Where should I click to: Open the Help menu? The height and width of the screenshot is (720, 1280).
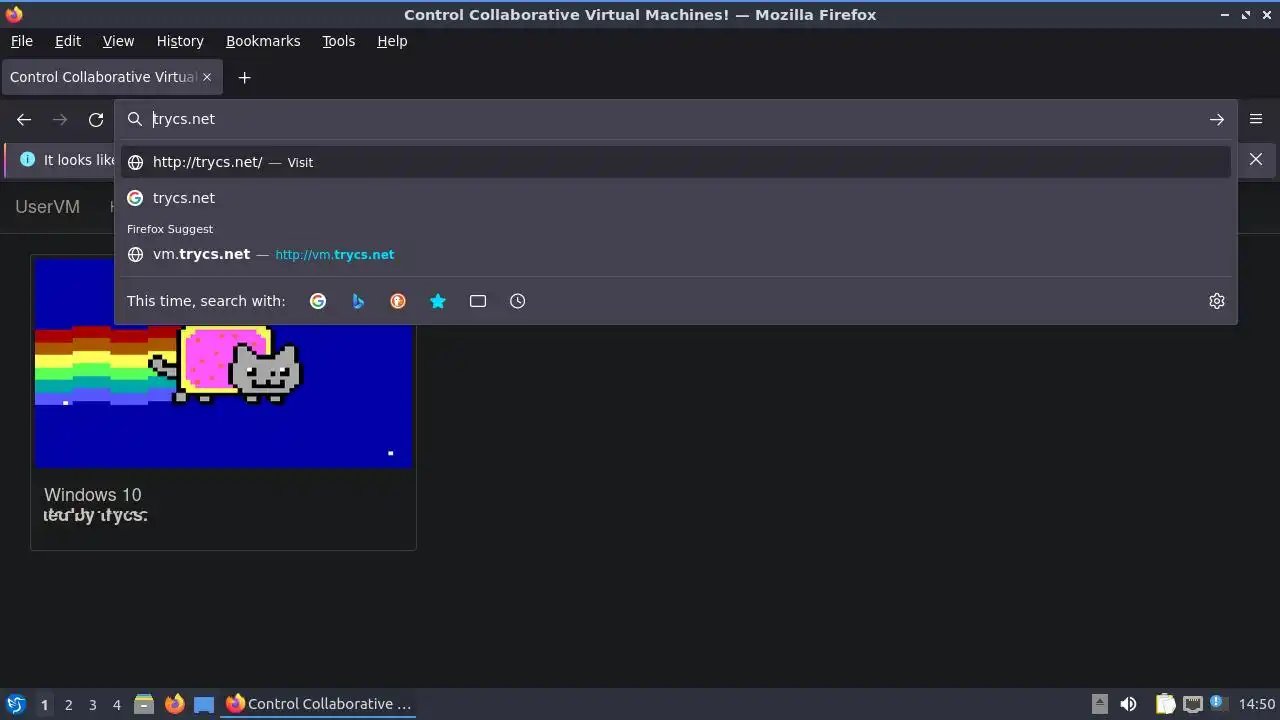click(392, 41)
